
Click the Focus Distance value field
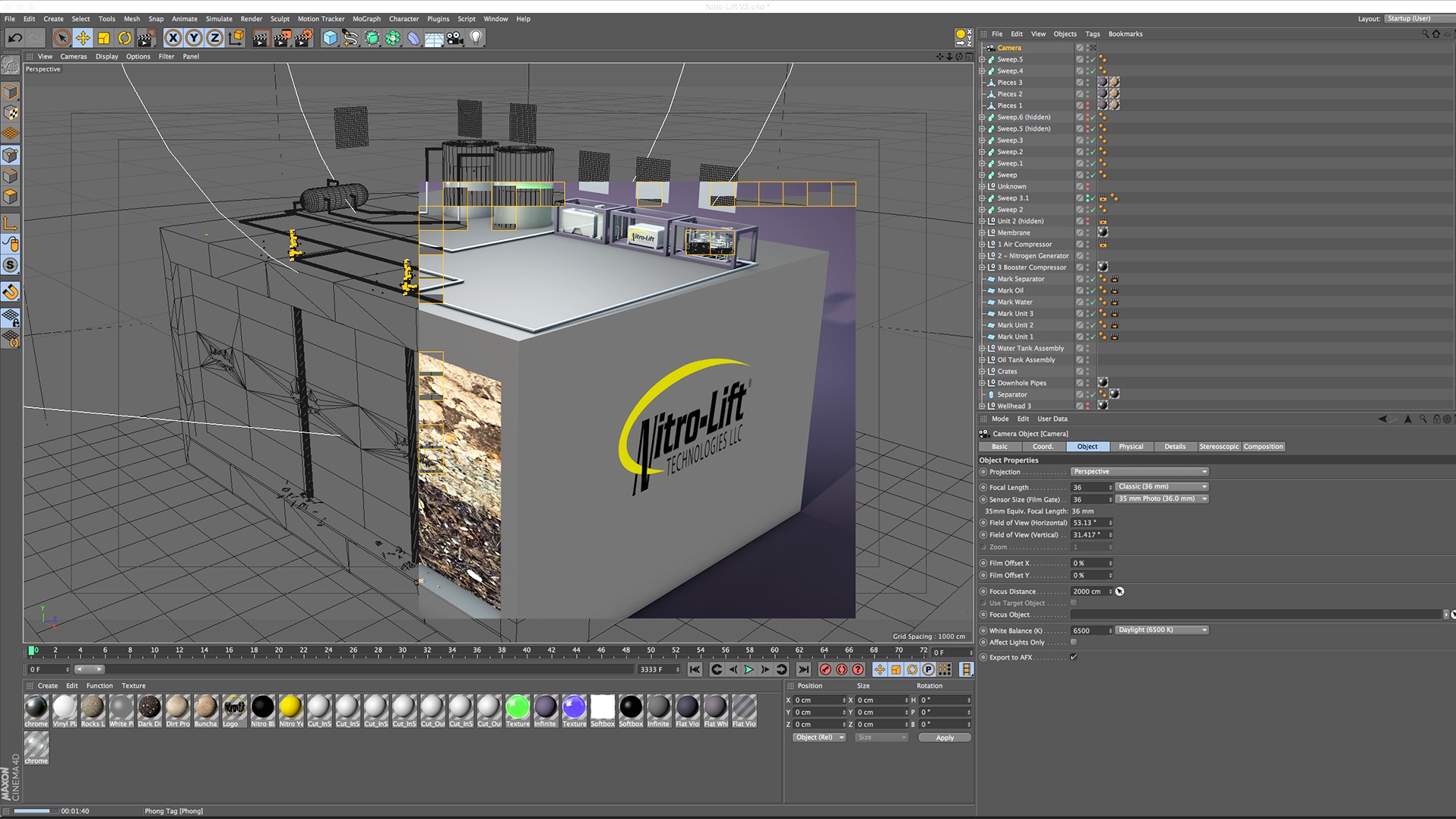coord(1091,591)
